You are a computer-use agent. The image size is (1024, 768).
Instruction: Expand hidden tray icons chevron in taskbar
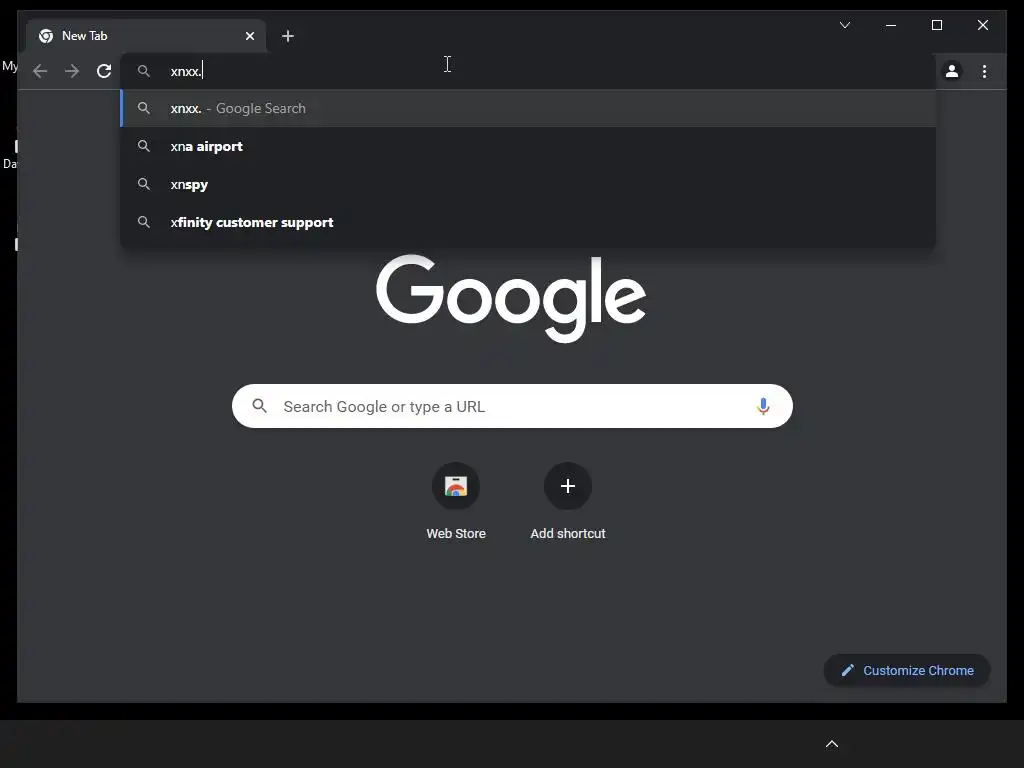click(831, 744)
